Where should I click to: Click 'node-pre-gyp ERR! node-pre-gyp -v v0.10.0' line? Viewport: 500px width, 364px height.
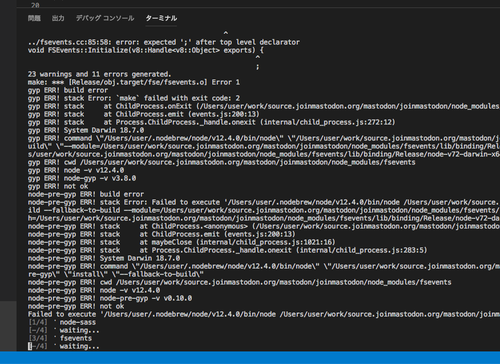click(x=110, y=298)
